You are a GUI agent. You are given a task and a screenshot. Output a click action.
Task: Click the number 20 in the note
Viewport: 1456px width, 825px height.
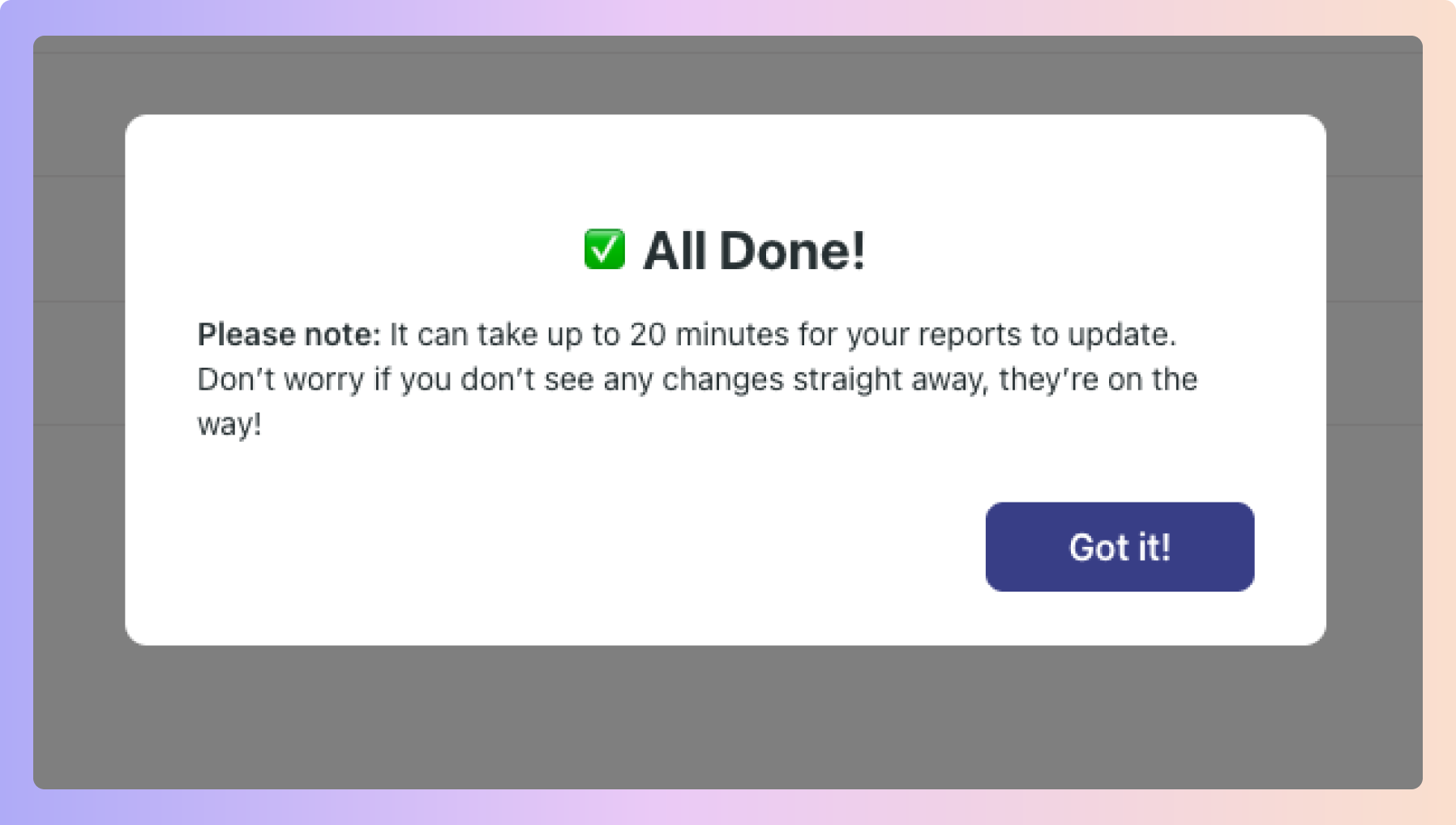[648, 334]
